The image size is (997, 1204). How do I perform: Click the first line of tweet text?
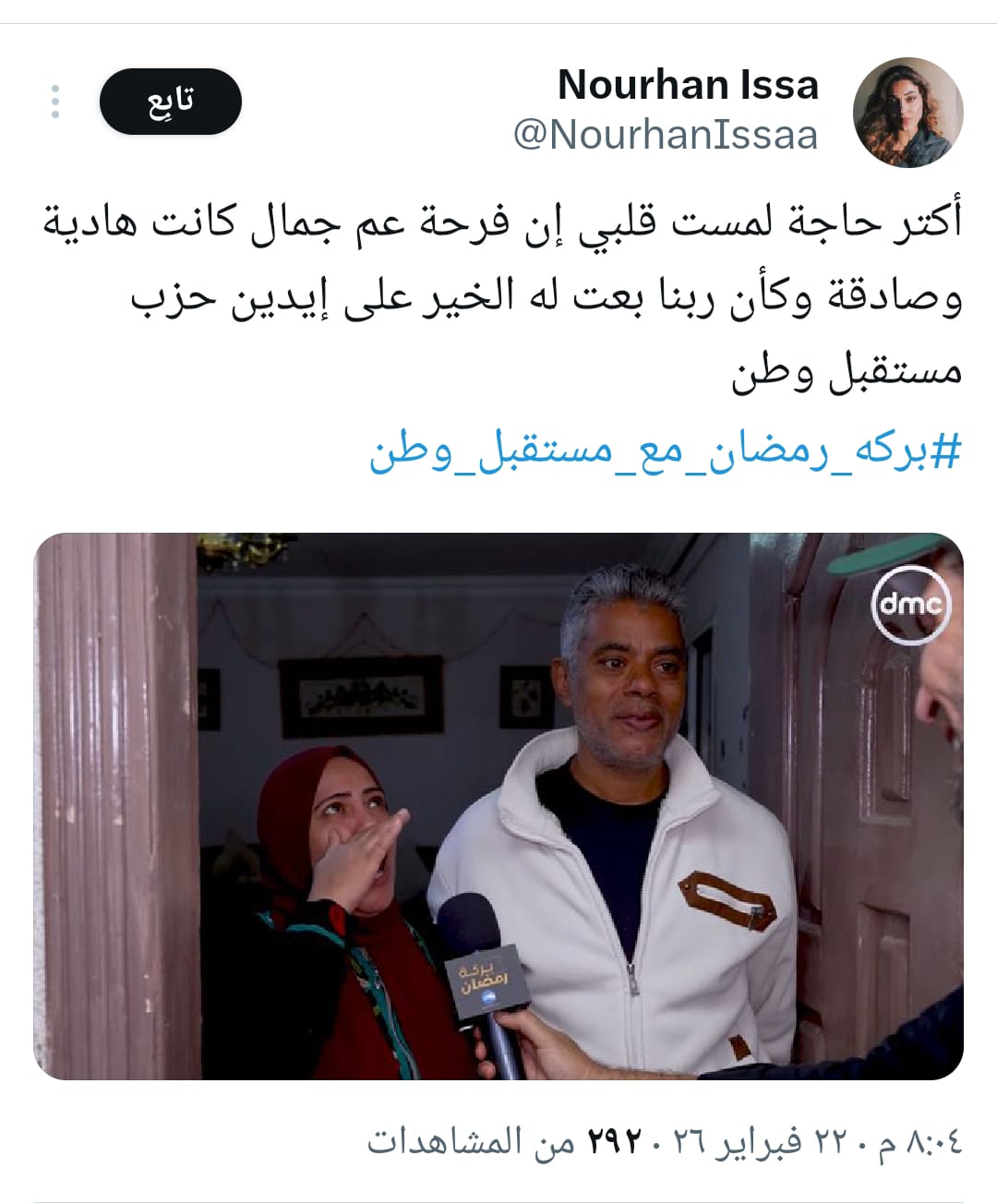click(503, 223)
